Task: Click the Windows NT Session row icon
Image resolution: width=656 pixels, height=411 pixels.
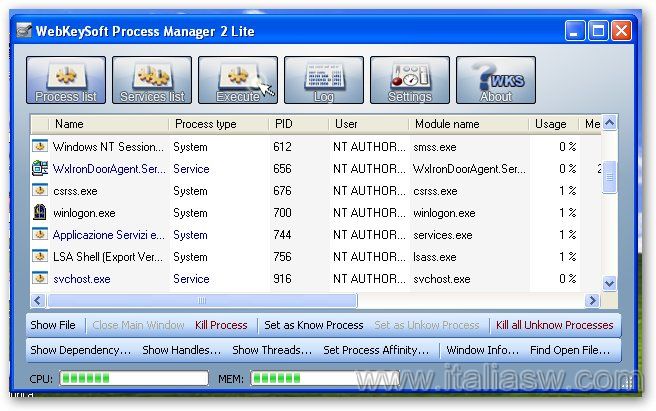Action: [x=40, y=146]
